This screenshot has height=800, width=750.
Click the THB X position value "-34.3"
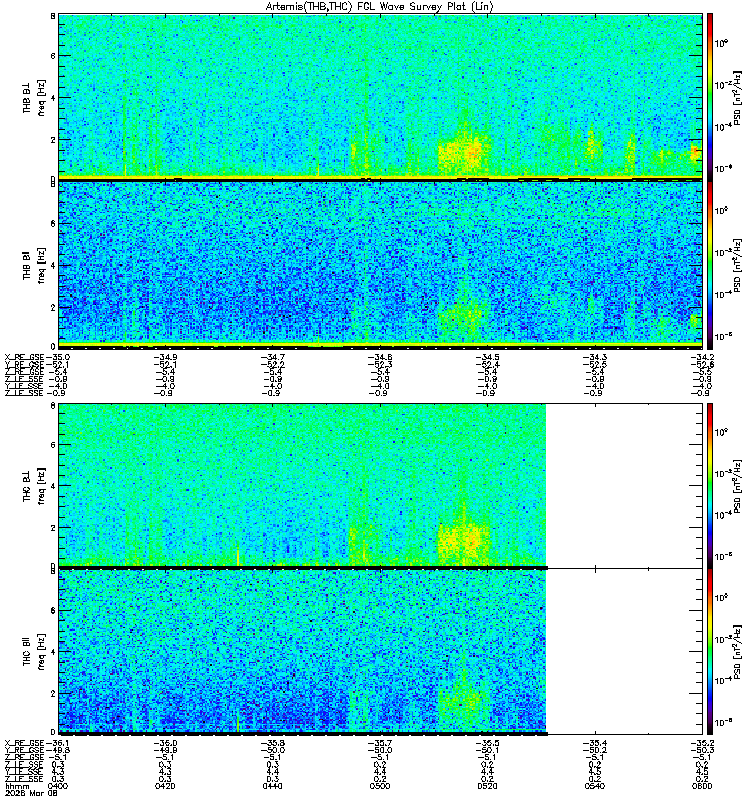[594, 357]
